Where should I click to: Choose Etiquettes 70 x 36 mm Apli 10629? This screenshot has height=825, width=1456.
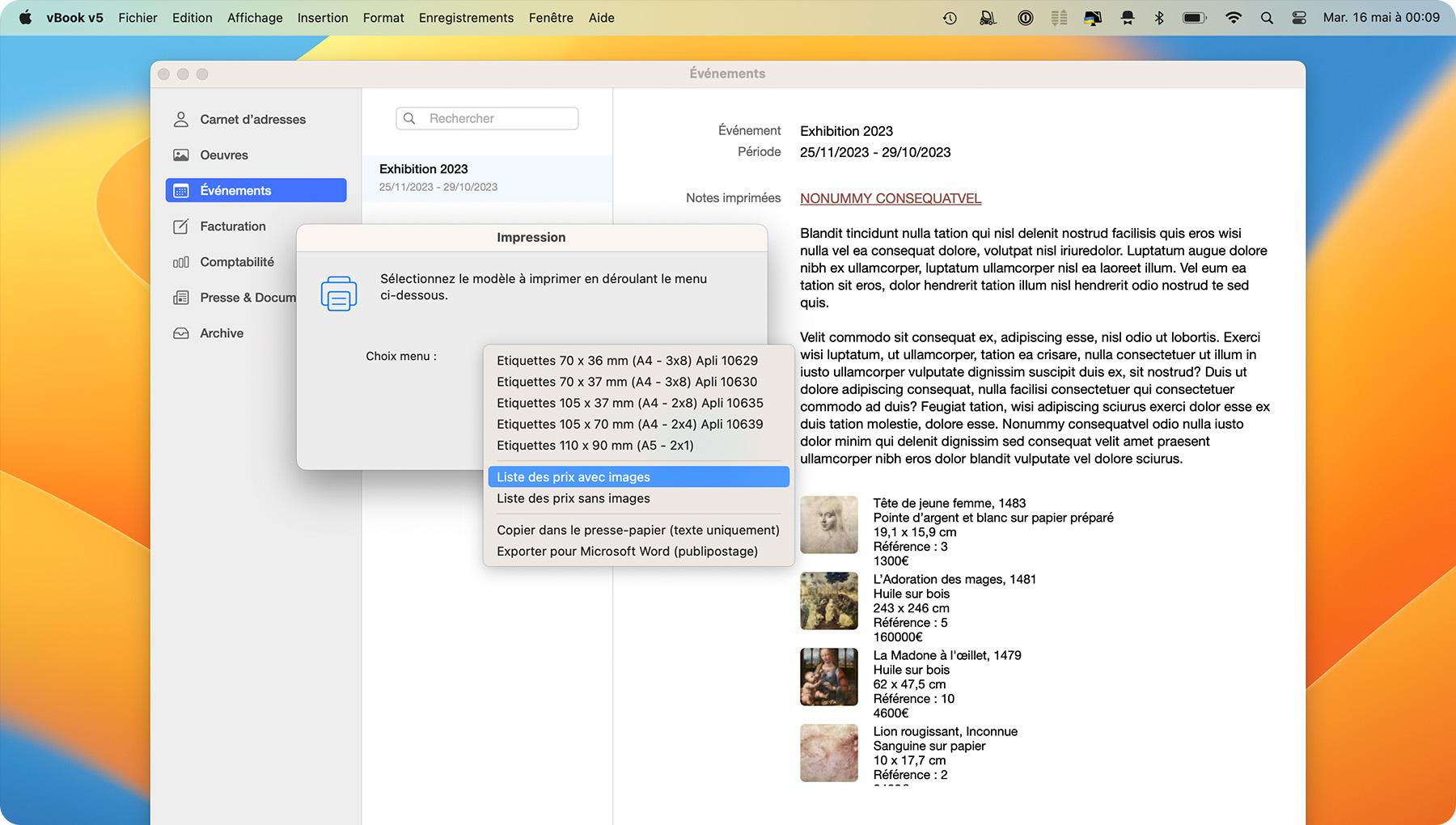click(638, 361)
